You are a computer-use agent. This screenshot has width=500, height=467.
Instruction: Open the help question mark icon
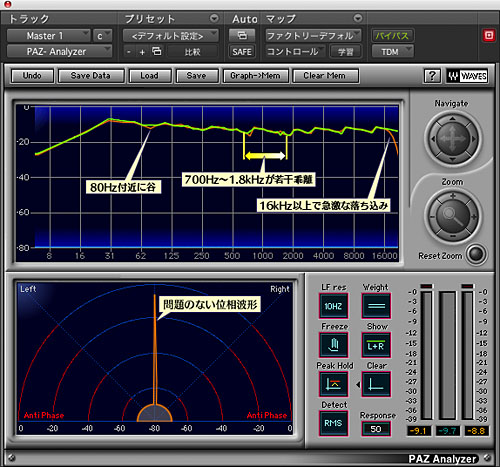(432, 76)
